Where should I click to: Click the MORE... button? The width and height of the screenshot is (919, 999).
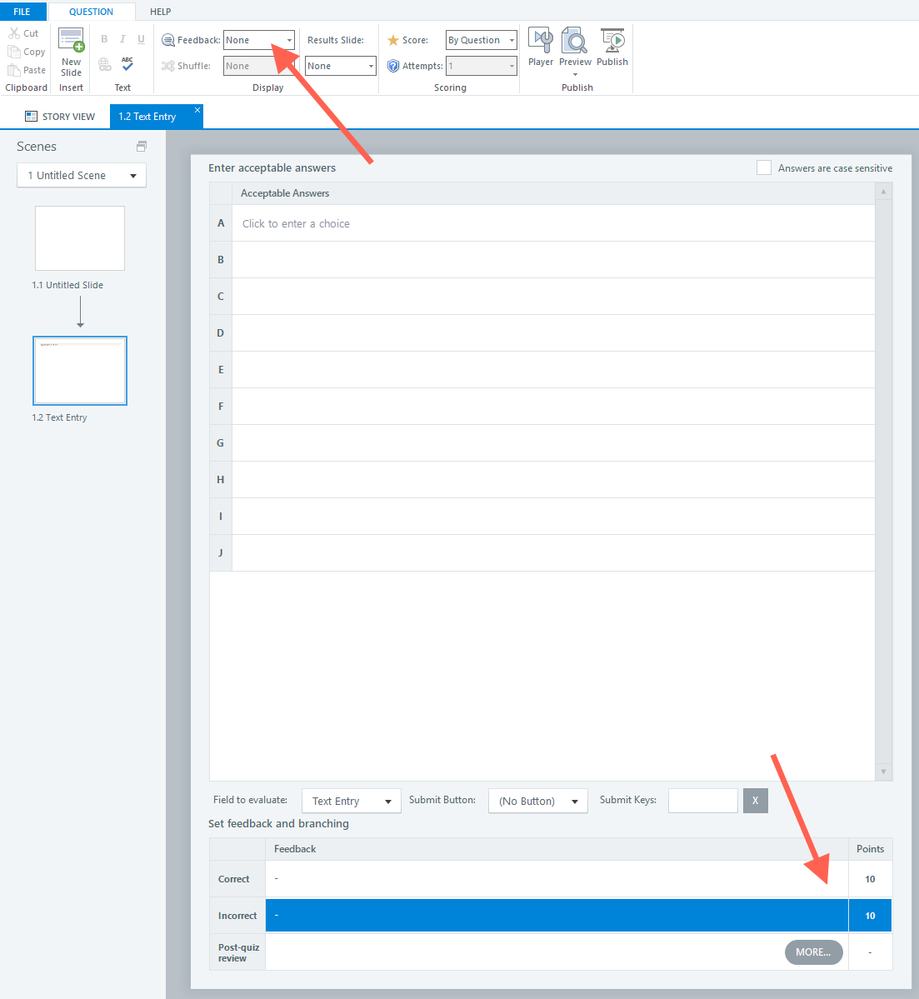pos(813,952)
